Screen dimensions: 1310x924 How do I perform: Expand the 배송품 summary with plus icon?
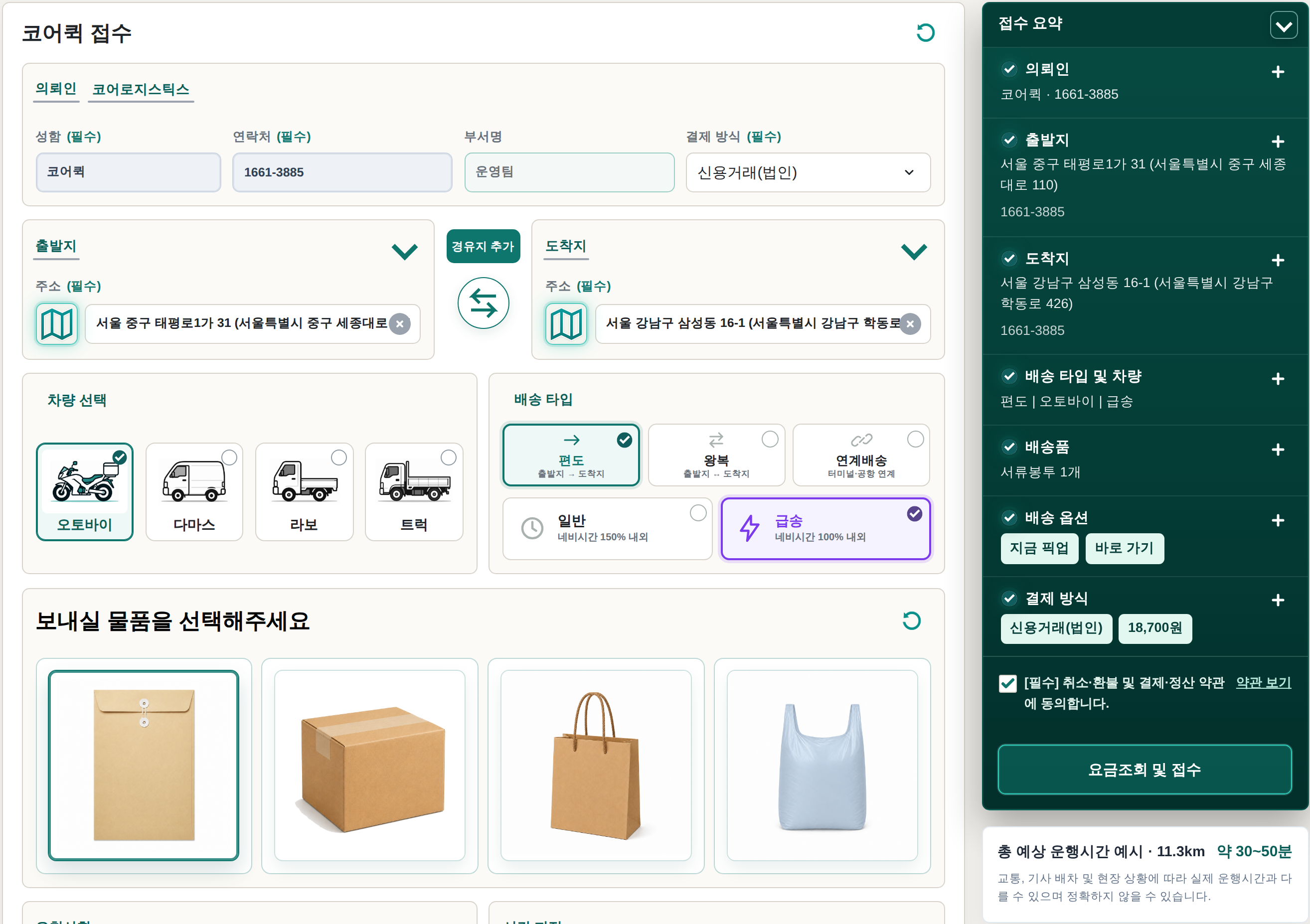[x=1278, y=450]
